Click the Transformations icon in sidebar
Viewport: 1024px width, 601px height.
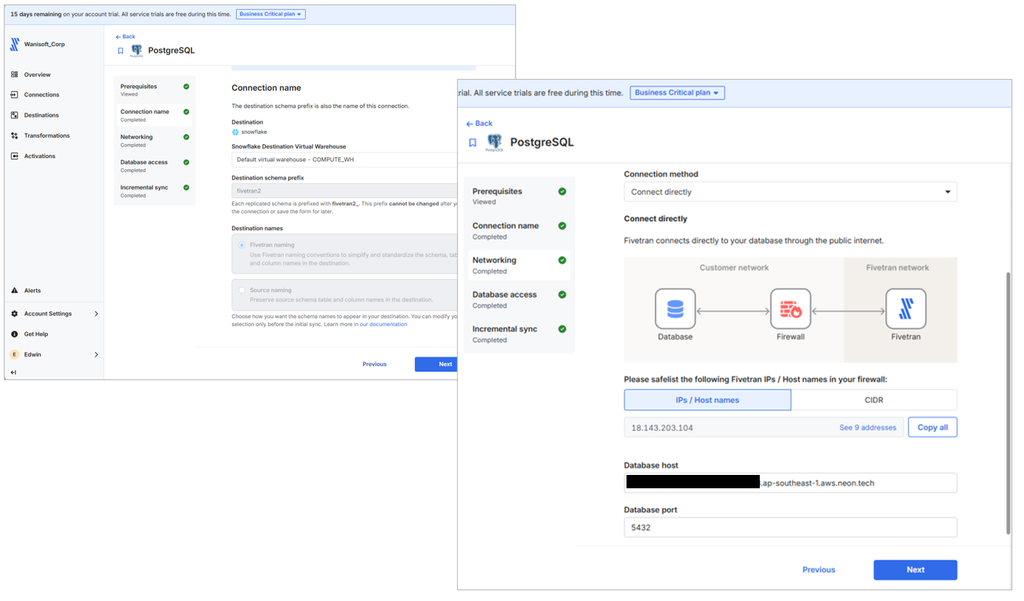(14, 136)
